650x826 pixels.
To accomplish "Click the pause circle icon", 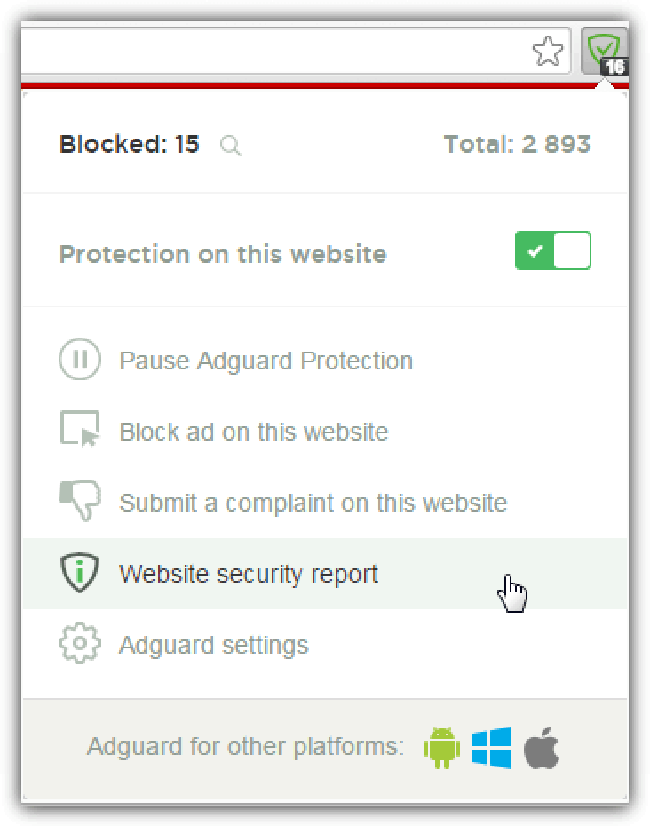I will [x=79, y=360].
